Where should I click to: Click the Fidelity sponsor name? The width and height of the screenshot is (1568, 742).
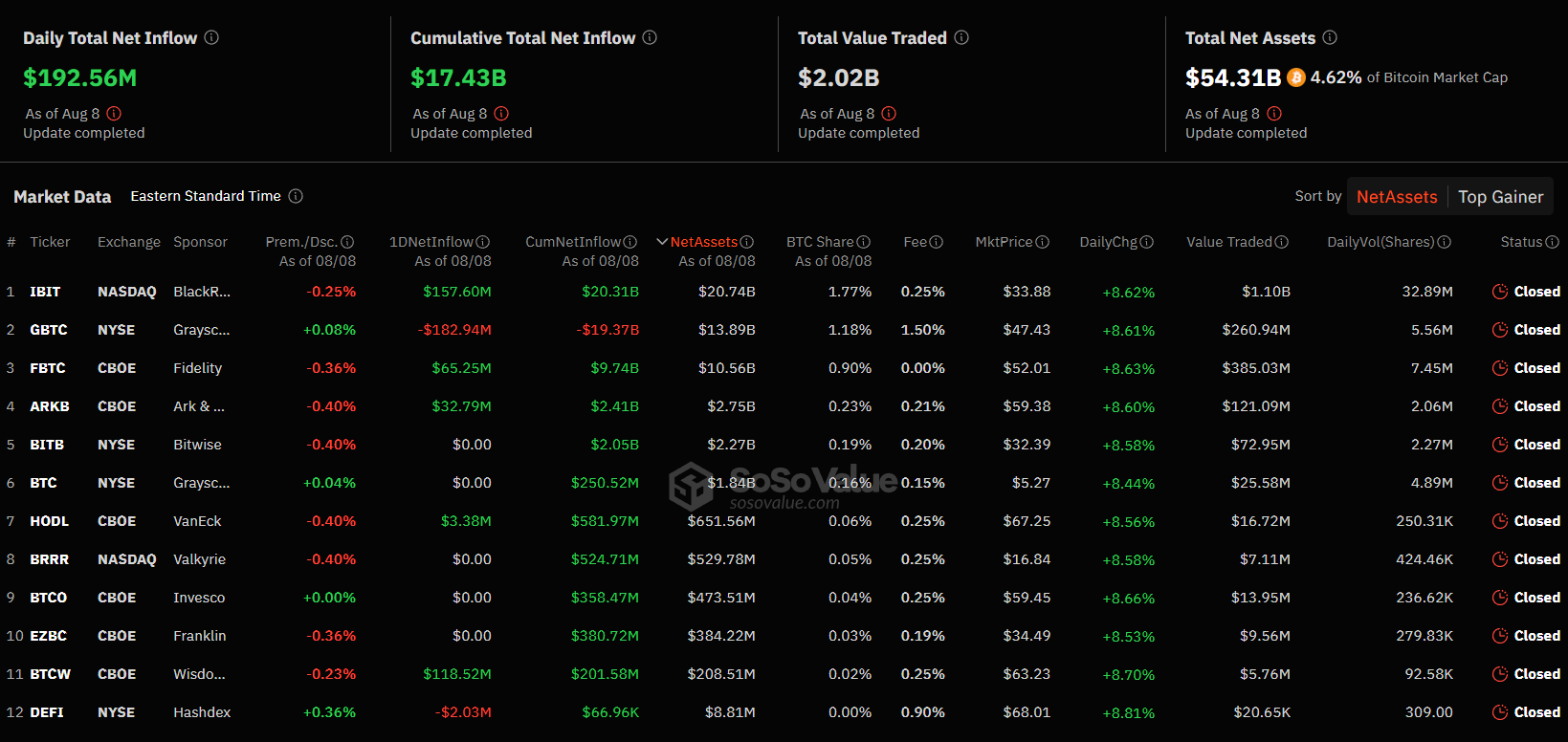click(x=197, y=368)
